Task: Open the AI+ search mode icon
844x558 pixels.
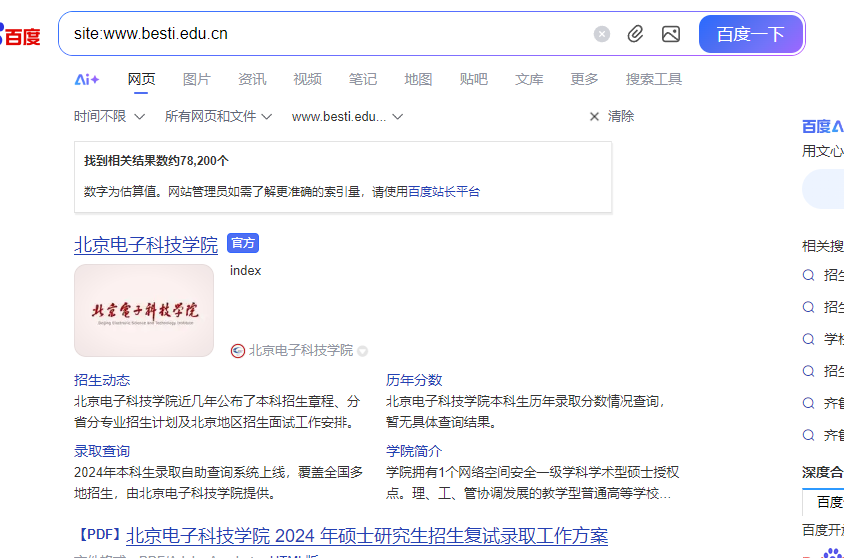Action: click(x=87, y=80)
